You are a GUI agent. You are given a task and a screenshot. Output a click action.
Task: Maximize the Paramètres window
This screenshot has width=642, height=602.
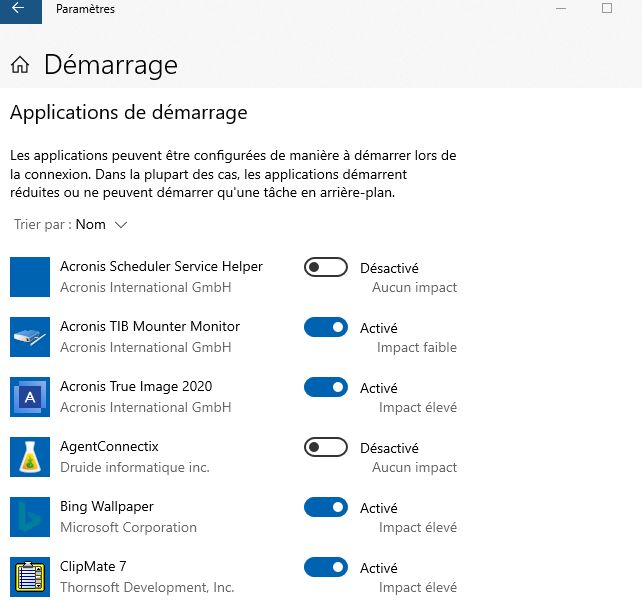607,8
